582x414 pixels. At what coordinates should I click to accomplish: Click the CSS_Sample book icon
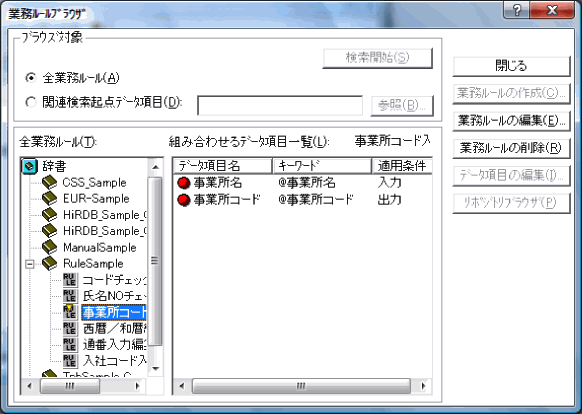pos(49,183)
